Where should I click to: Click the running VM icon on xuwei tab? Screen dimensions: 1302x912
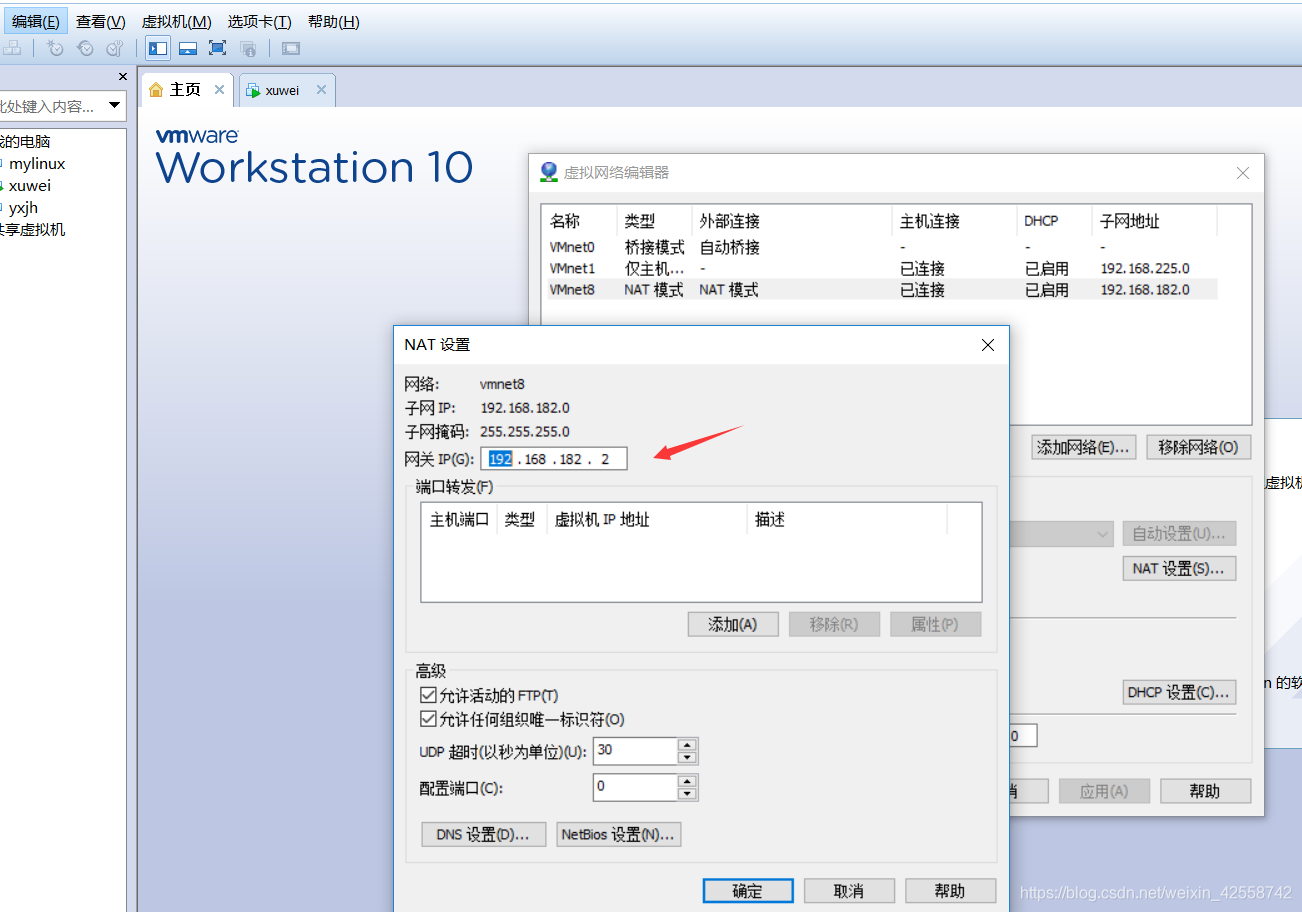253,90
